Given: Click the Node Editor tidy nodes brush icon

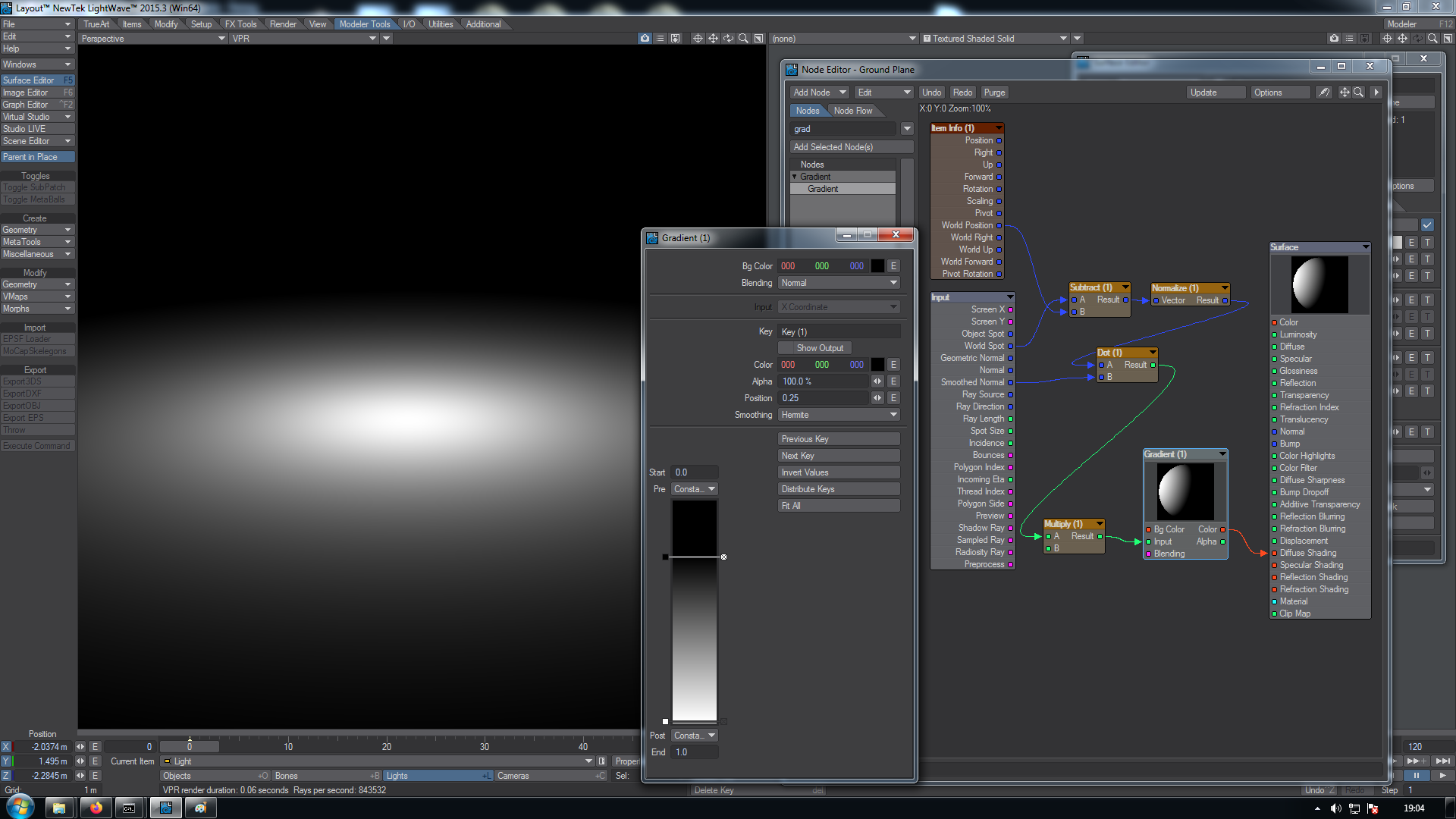Looking at the screenshot, I should pyautogui.click(x=1324, y=93).
